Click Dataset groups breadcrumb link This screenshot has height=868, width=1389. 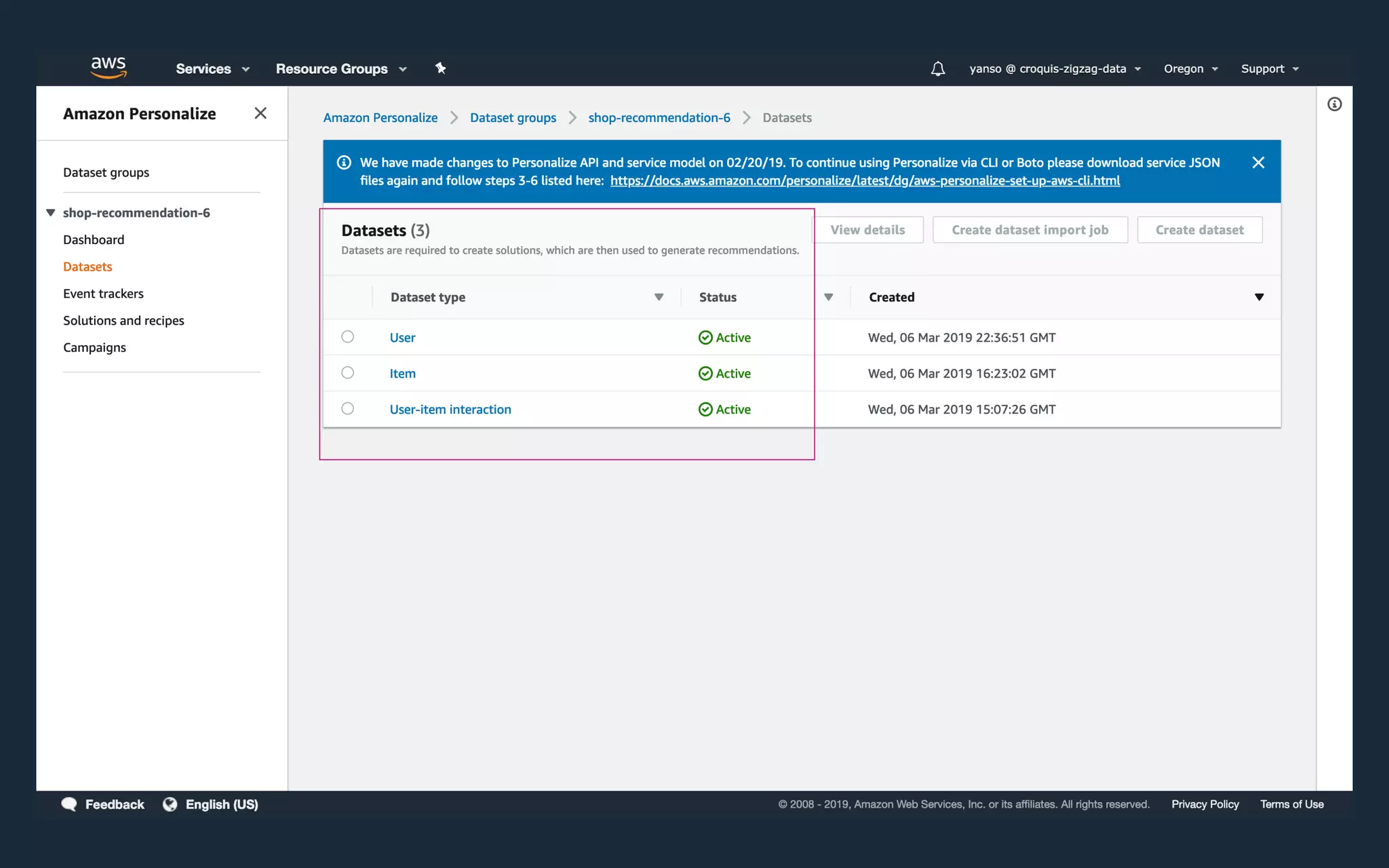pos(513,118)
